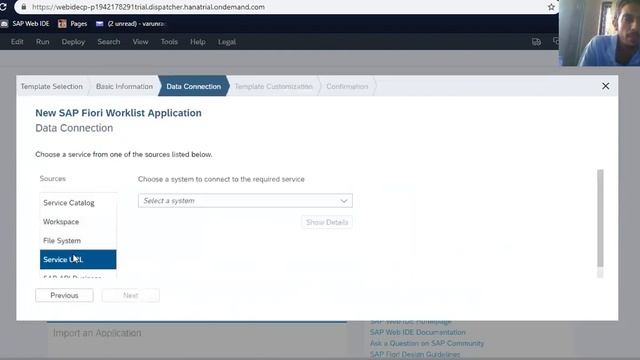Choose Workspace source

pyautogui.click(x=78, y=222)
